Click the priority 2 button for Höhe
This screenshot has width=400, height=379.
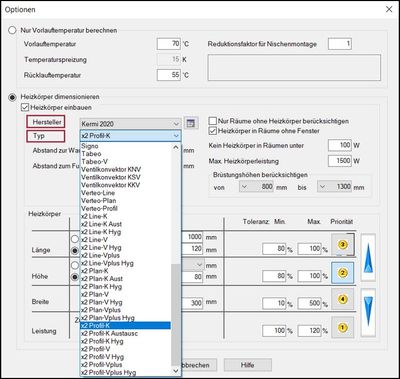click(x=343, y=273)
